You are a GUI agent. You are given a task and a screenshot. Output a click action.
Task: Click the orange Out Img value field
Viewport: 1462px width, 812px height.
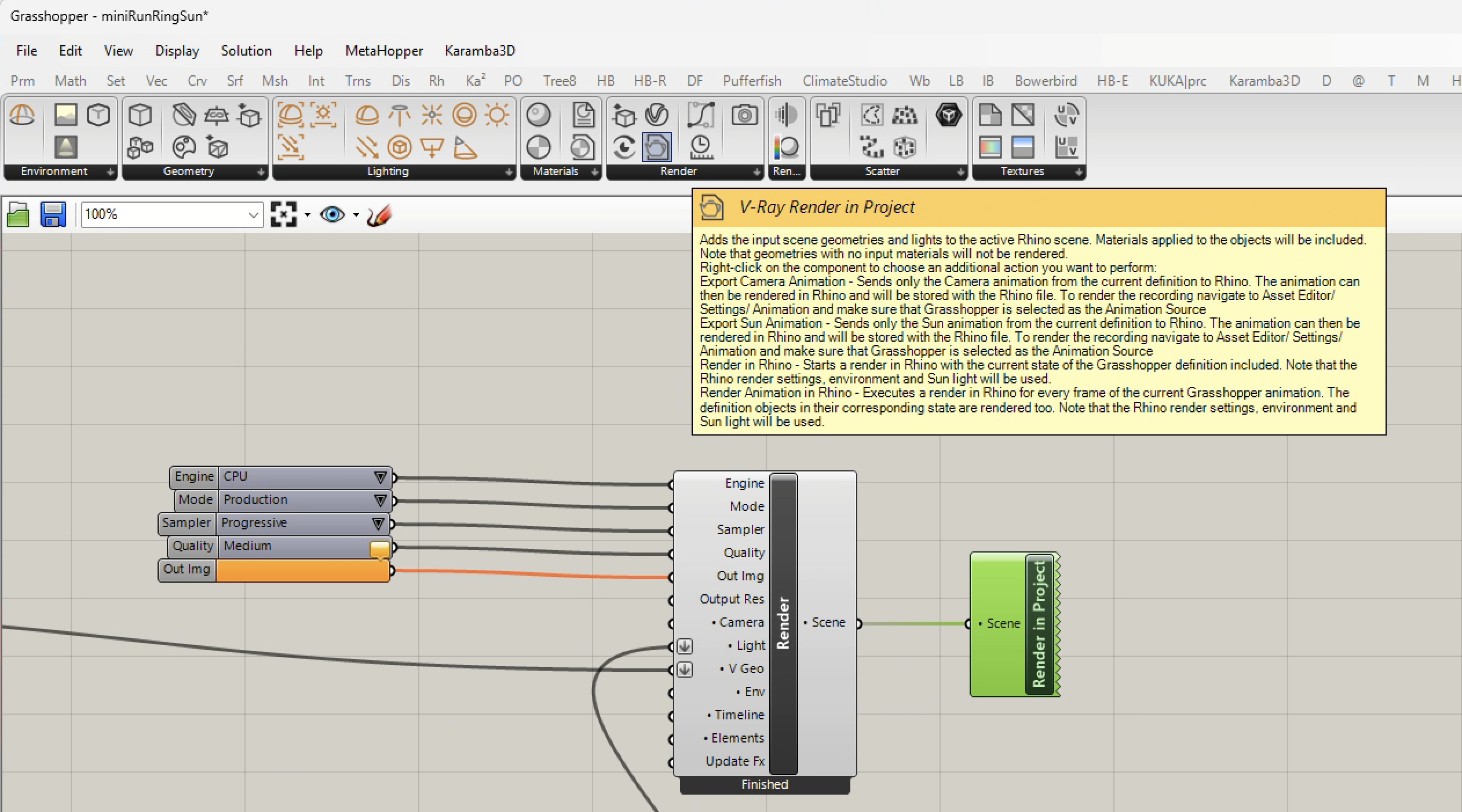[x=302, y=570]
